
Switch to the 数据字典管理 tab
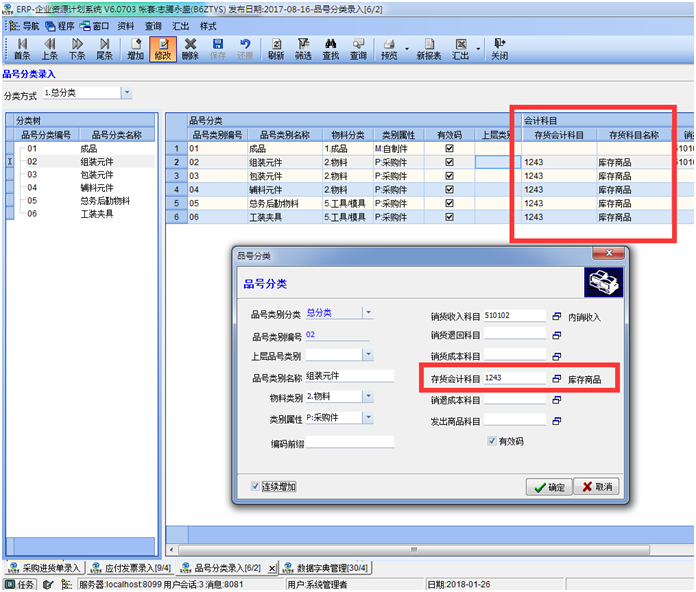327,568
